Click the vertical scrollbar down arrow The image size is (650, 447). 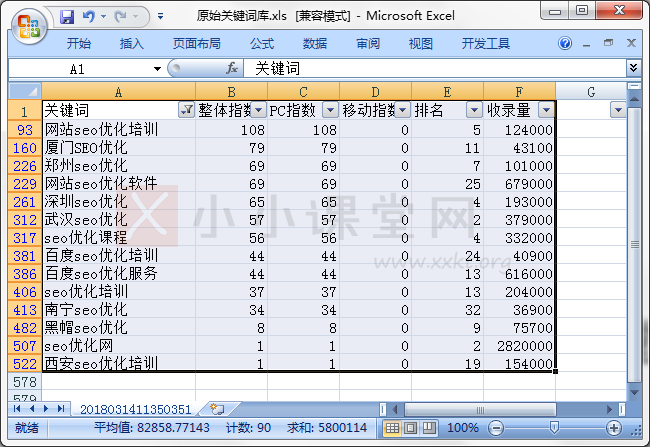pyautogui.click(x=634, y=392)
